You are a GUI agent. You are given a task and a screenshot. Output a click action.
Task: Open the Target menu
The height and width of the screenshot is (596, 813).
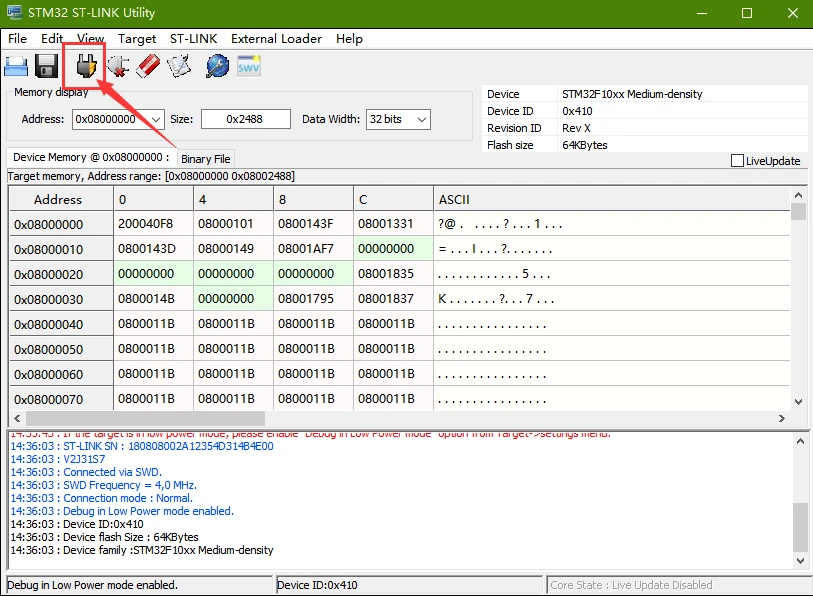137,39
